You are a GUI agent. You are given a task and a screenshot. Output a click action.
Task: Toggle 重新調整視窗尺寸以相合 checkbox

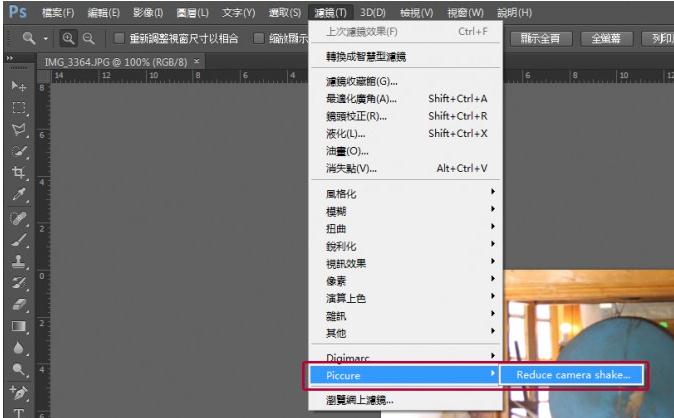(119, 39)
